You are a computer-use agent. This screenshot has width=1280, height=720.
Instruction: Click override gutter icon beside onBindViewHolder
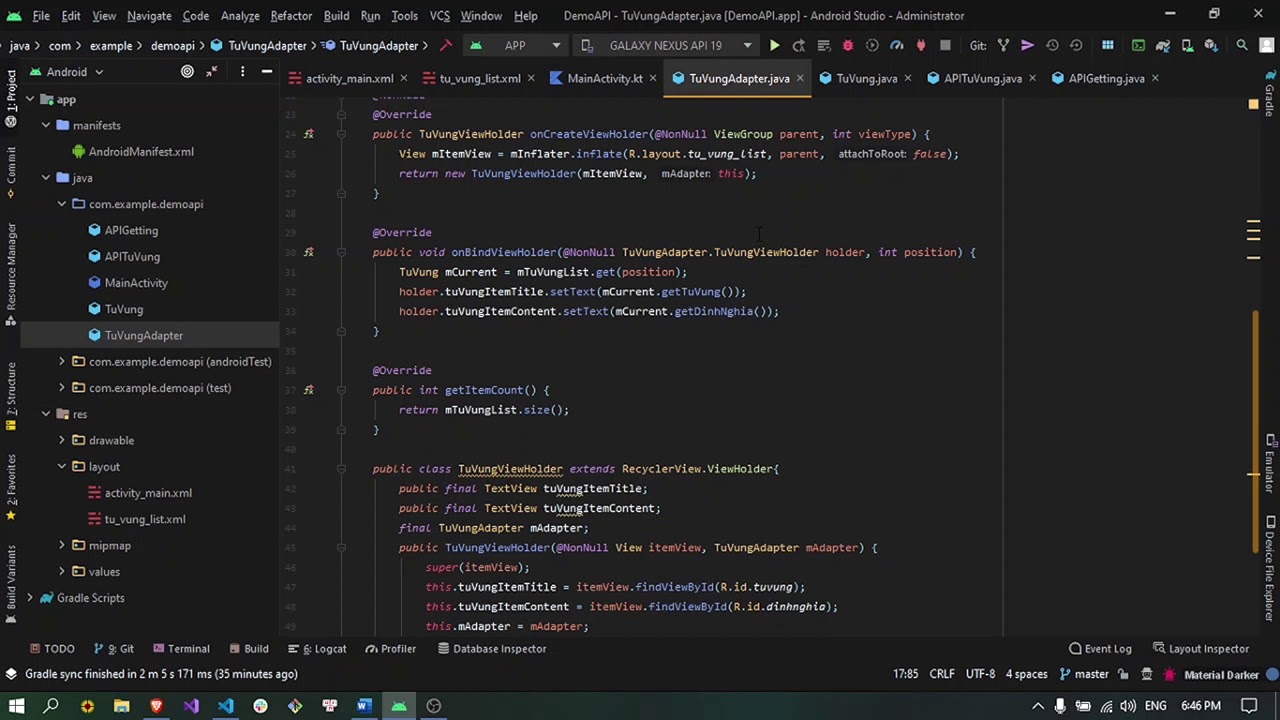[308, 252]
